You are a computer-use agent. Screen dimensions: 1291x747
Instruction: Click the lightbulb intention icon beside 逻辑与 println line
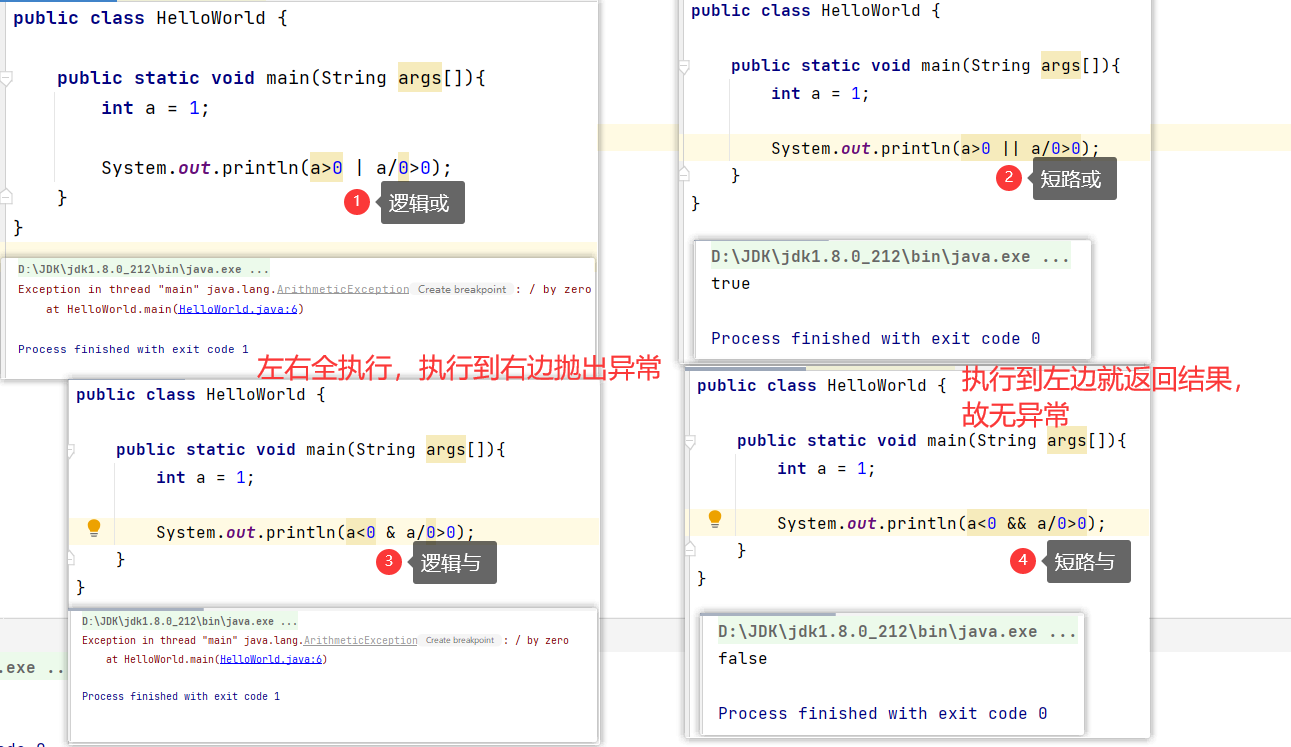94,527
